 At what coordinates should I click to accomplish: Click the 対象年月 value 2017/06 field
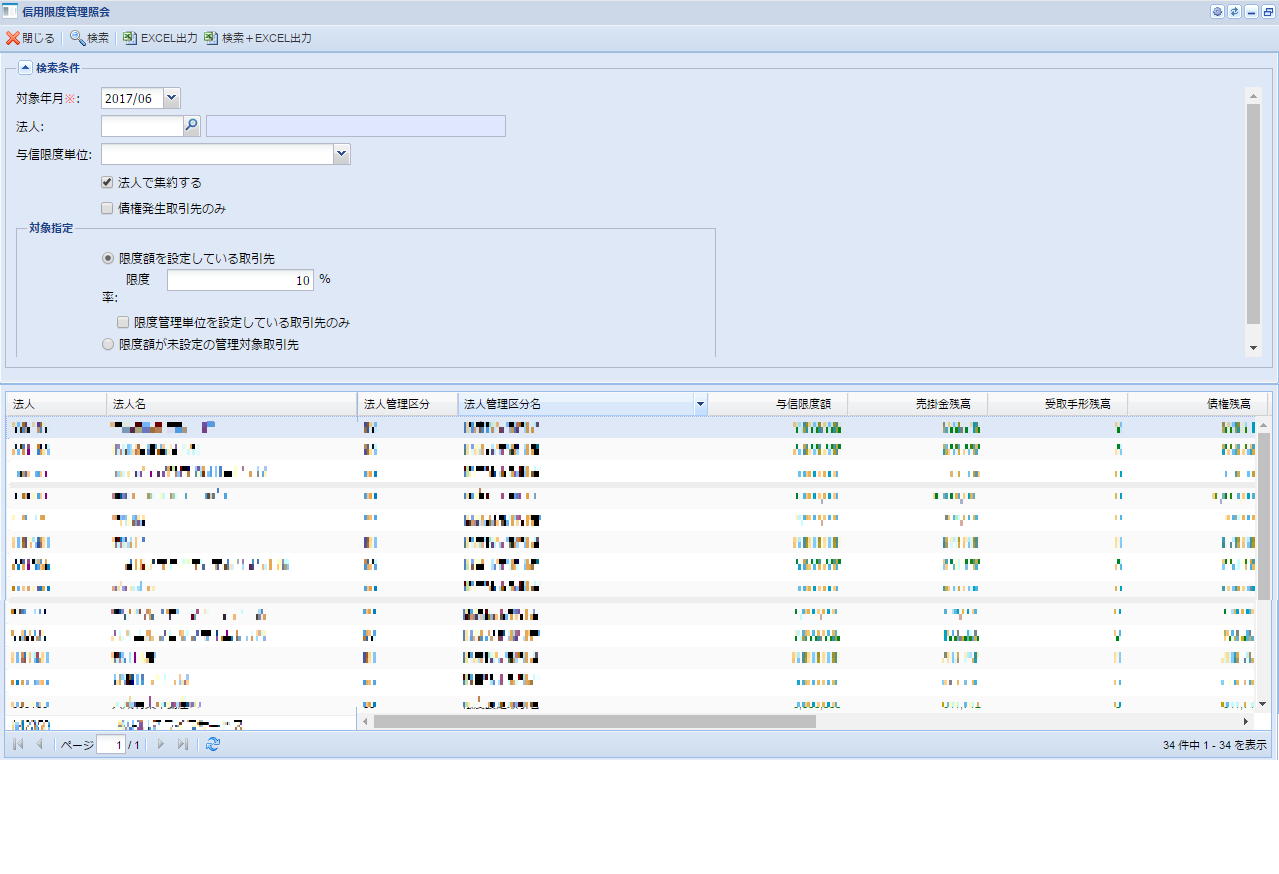(132, 98)
